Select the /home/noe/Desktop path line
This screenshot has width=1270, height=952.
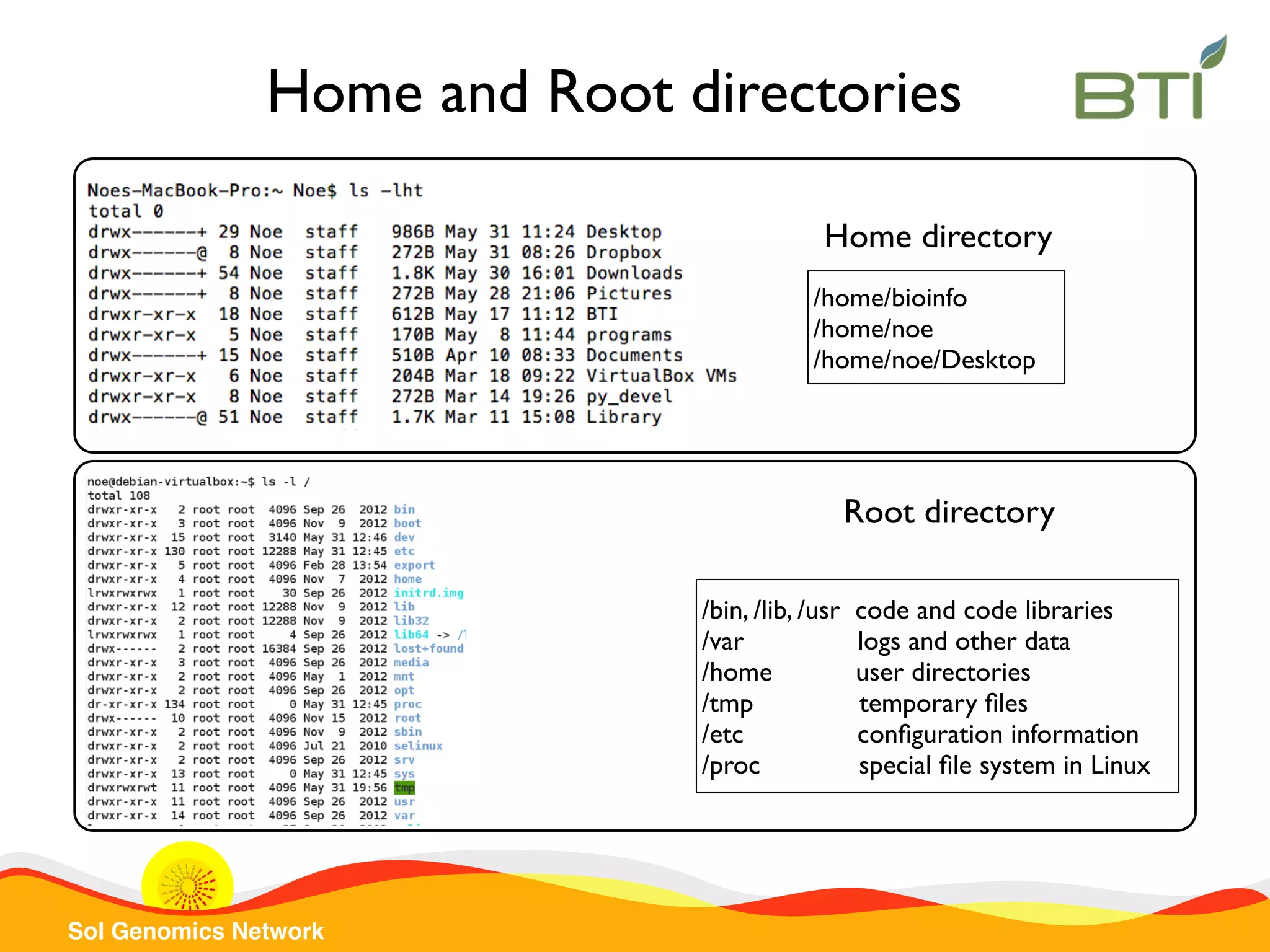coord(924,360)
